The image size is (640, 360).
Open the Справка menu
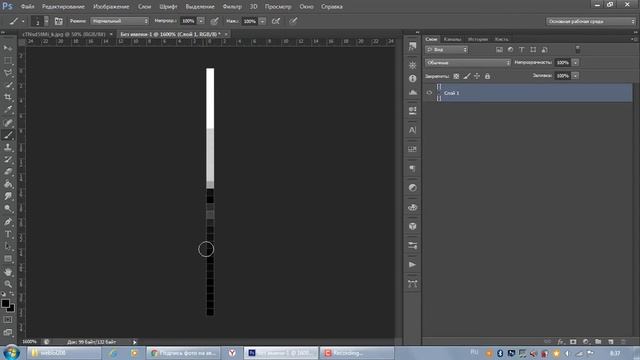pyautogui.click(x=331, y=7)
